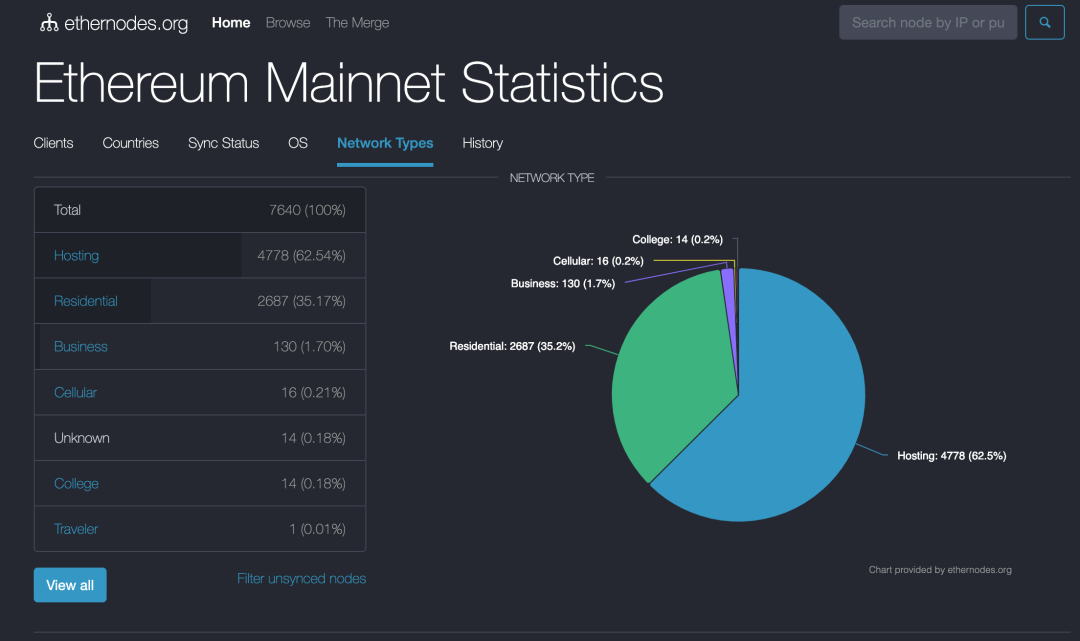Open the Browse nav item
Viewport: 1080px width, 641px height.
coord(288,23)
